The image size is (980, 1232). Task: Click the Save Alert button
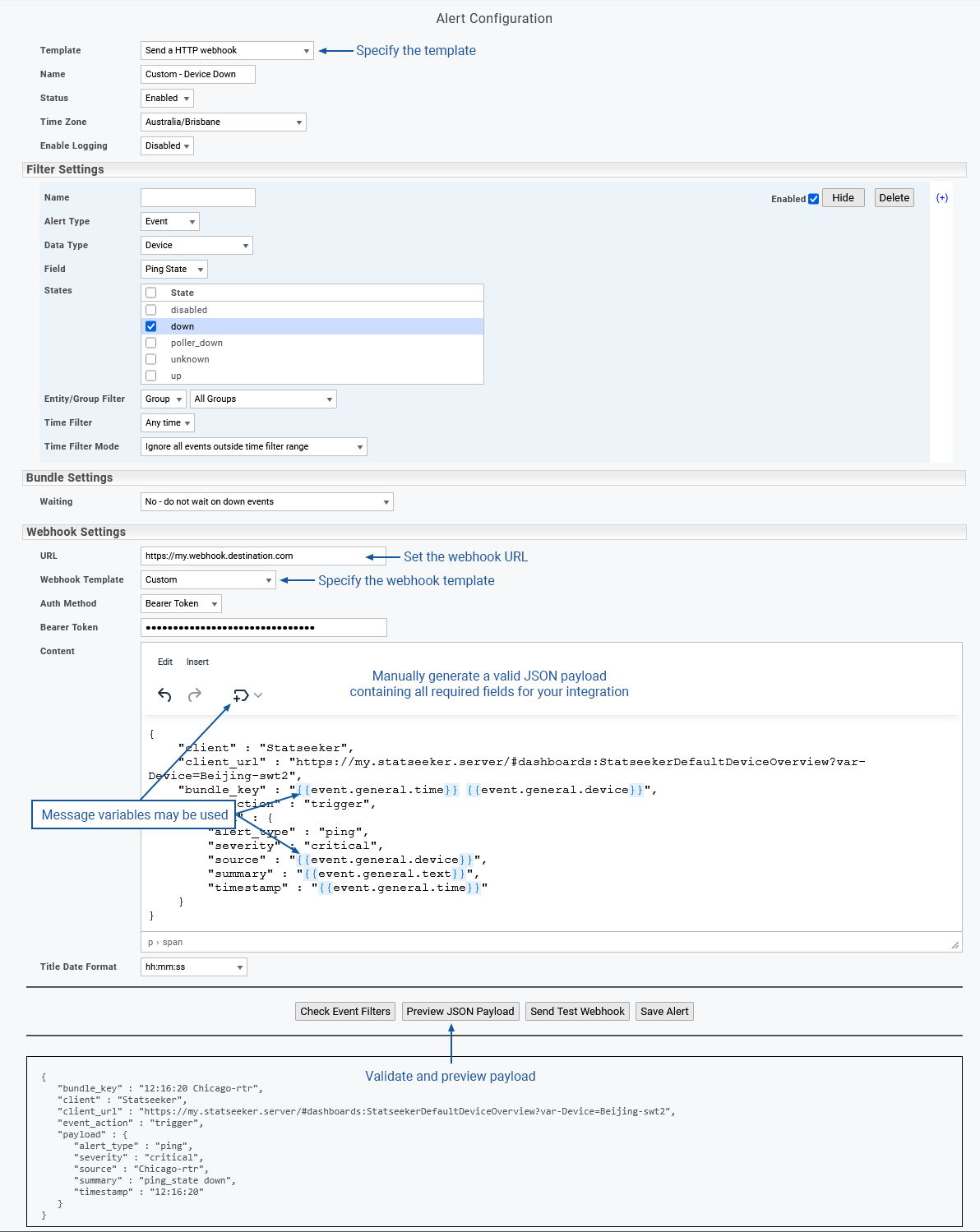click(x=664, y=1012)
